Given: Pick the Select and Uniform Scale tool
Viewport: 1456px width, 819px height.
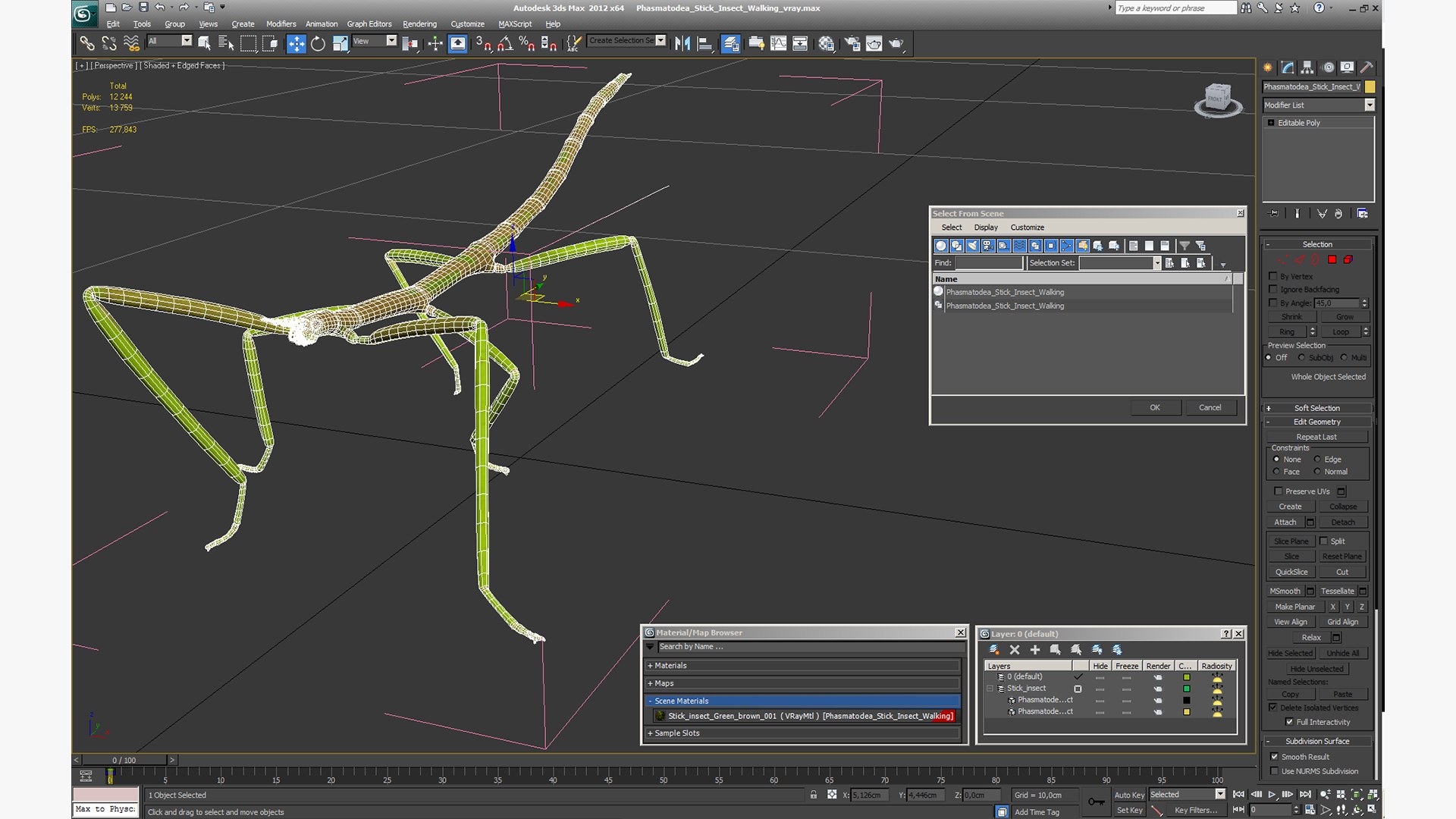Looking at the screenshot, I should pos(340,43).
